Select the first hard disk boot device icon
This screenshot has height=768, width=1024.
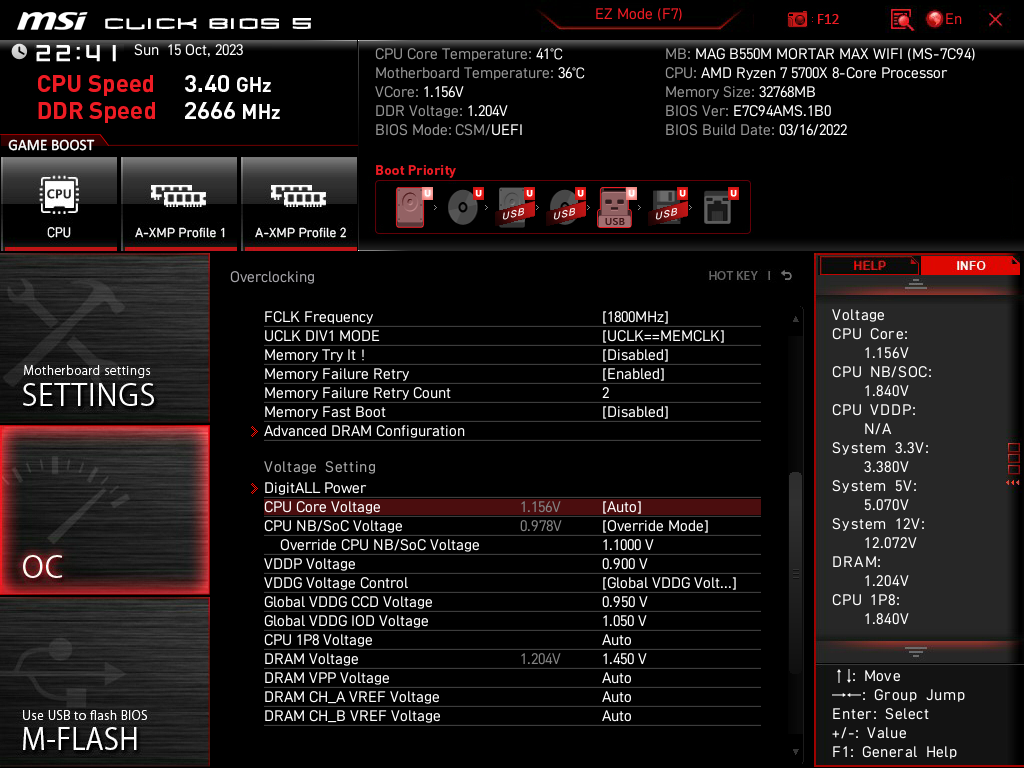click(411, 206)
